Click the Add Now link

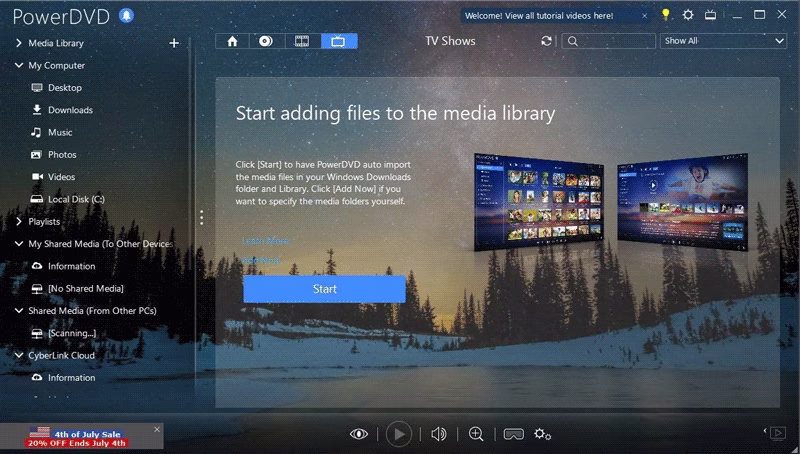(x=261, y=260)
